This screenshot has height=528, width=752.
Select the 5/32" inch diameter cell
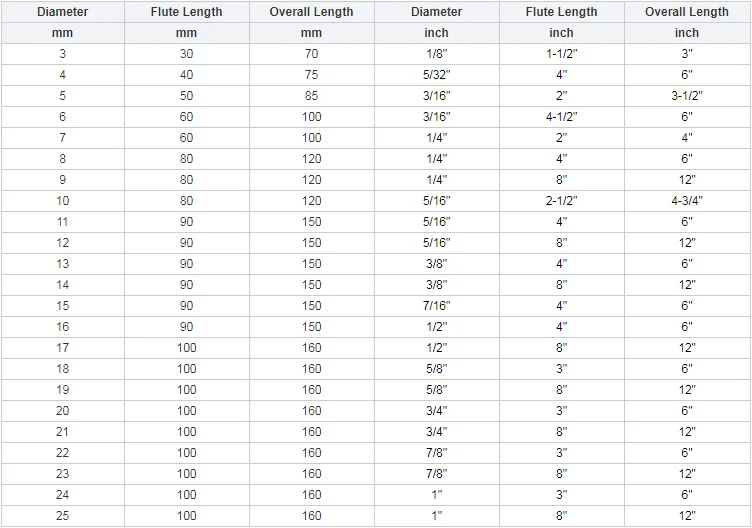pyautogui.click(x=437, y=75)
